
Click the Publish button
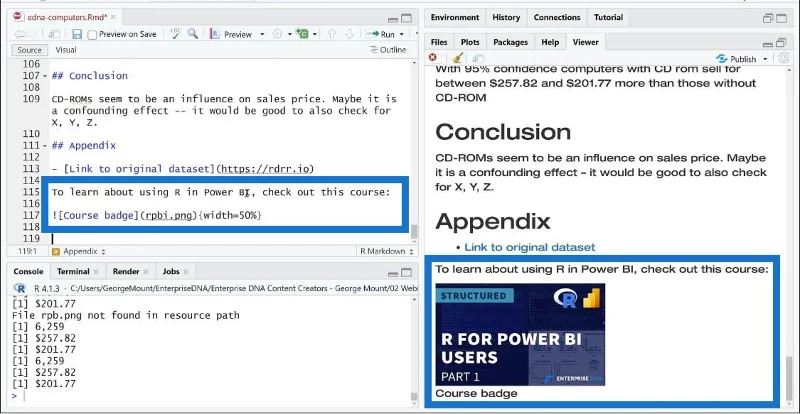[736, 59]
